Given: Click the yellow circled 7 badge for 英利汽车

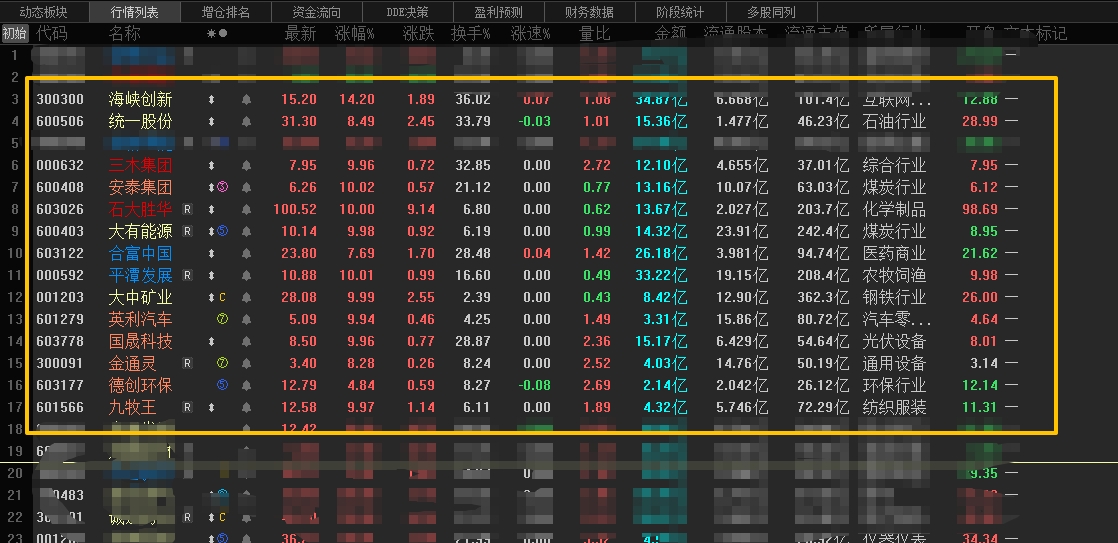Looking at the screenshot, I should (x=222, y=319).
